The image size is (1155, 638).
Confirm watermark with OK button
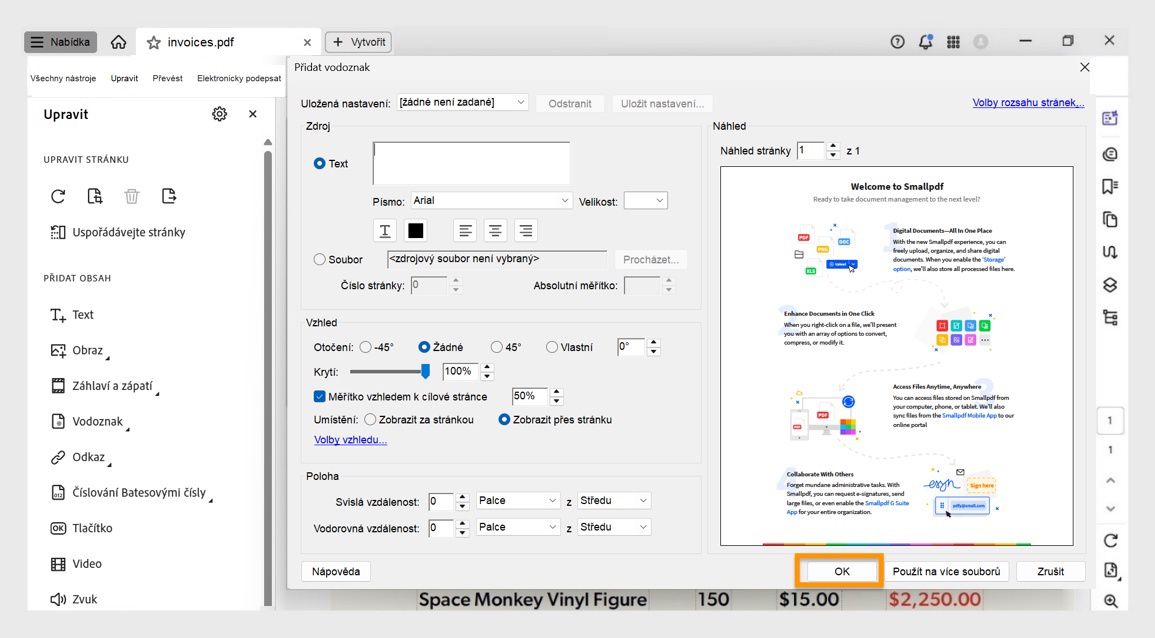click(x=842, y=572)
